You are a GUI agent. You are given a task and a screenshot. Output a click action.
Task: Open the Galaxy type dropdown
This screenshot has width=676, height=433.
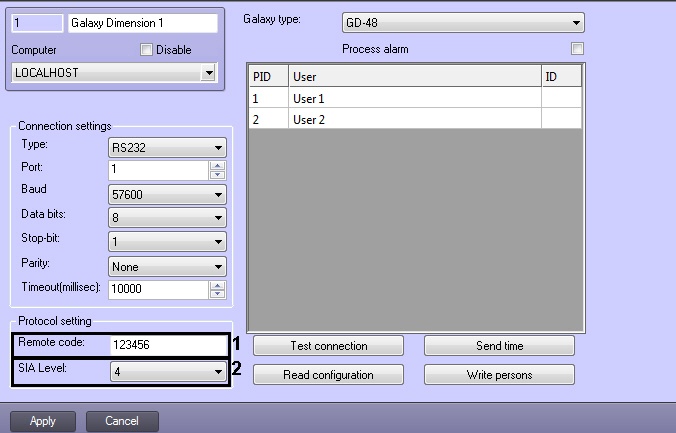463,22
